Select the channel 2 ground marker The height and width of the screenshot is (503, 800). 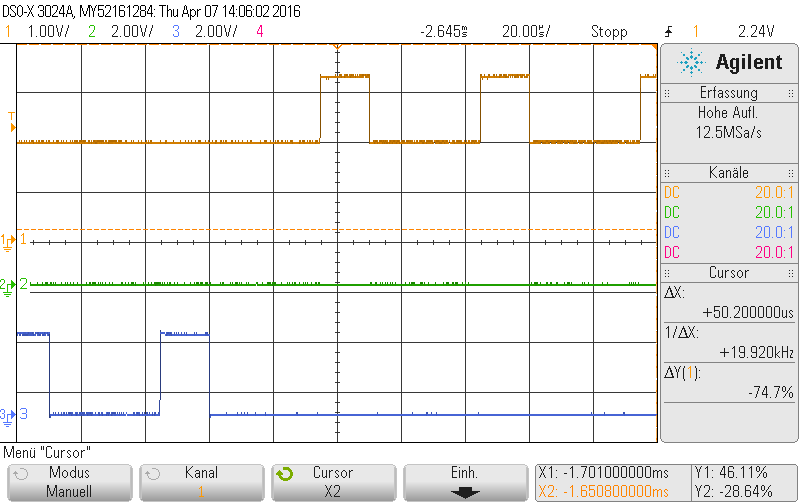7,287
